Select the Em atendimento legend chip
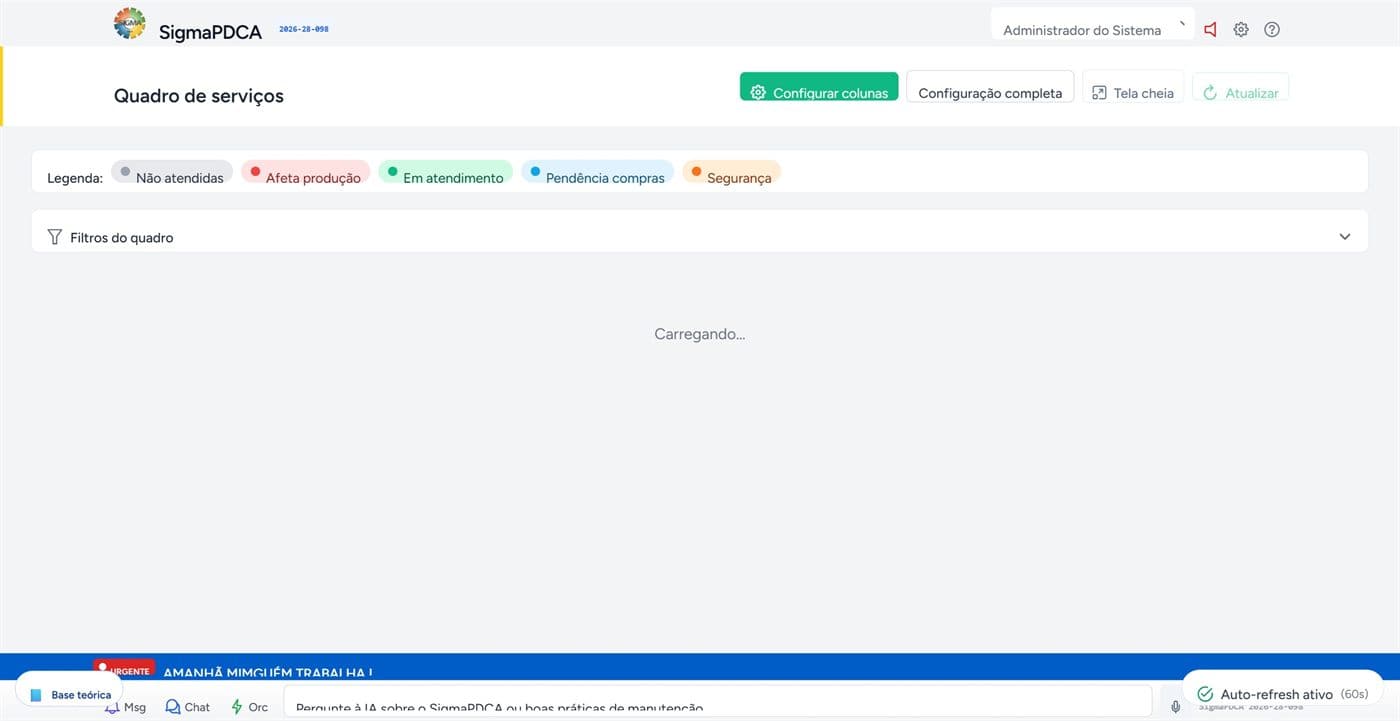Screen dimensions: 1400x721 coord(445,173)
